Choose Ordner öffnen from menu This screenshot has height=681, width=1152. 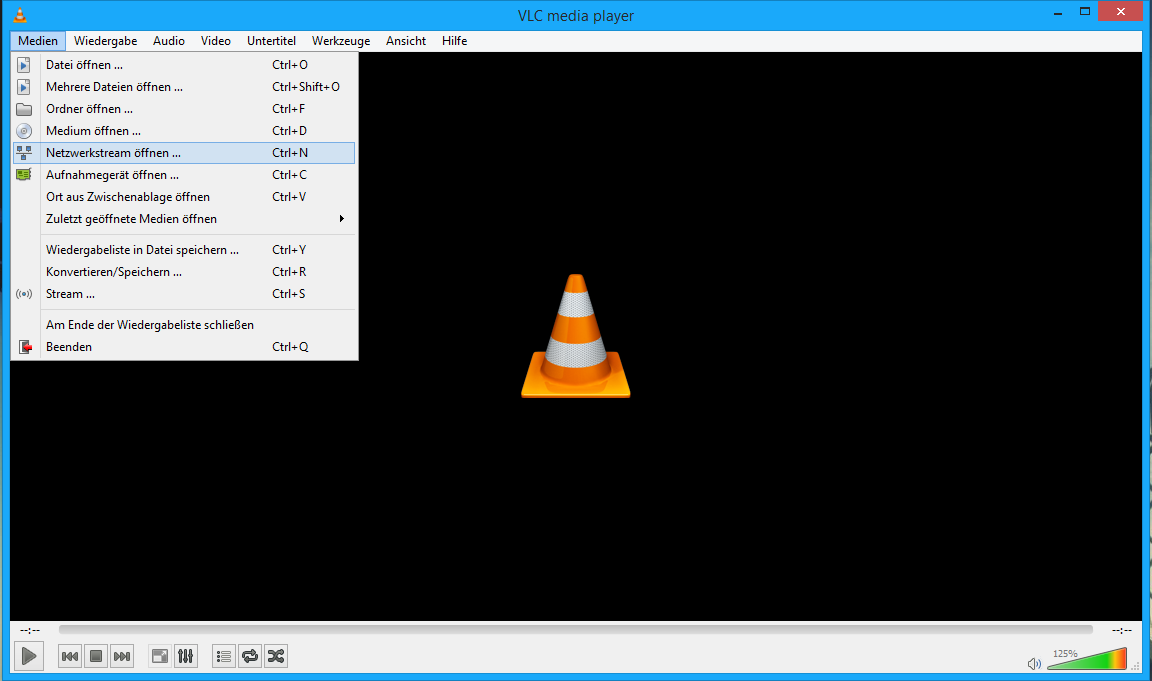[x=184, y=109]
